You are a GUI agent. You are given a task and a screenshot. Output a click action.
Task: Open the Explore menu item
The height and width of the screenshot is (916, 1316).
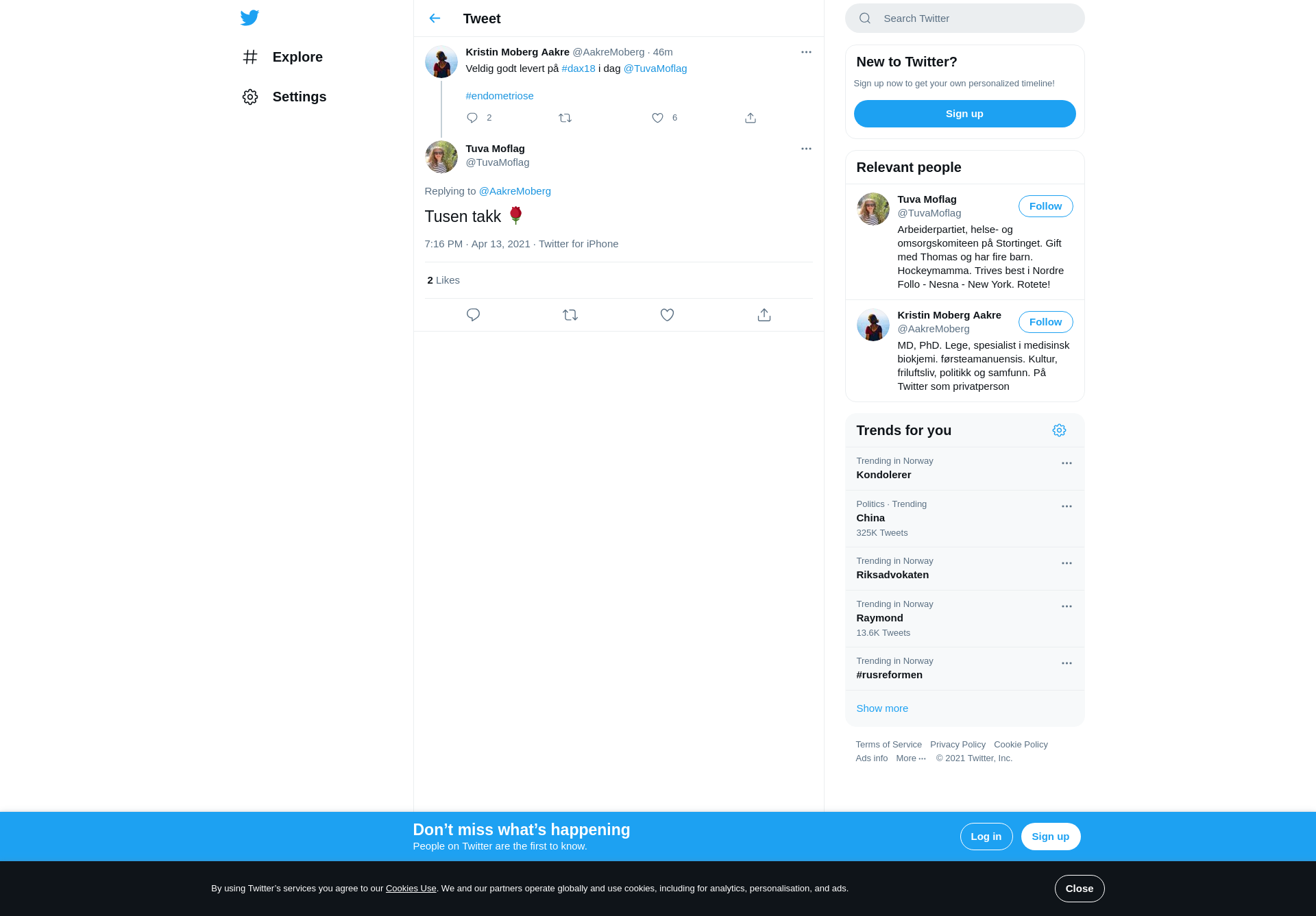[283, 57]
